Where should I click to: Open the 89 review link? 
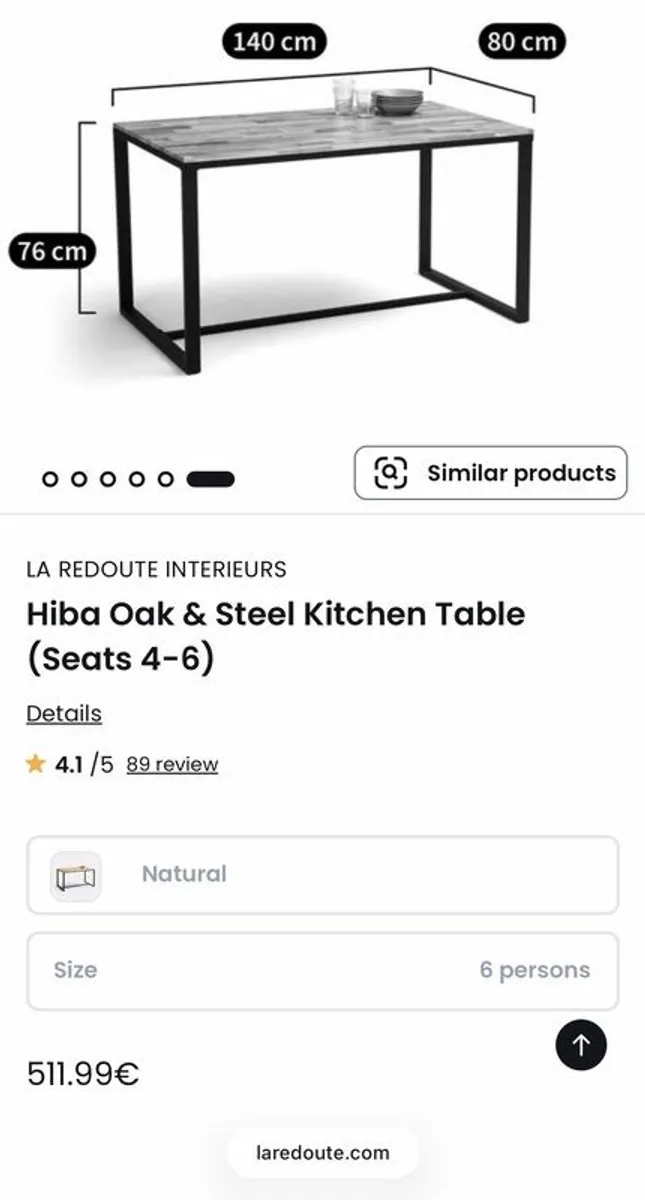coord(170,763)
